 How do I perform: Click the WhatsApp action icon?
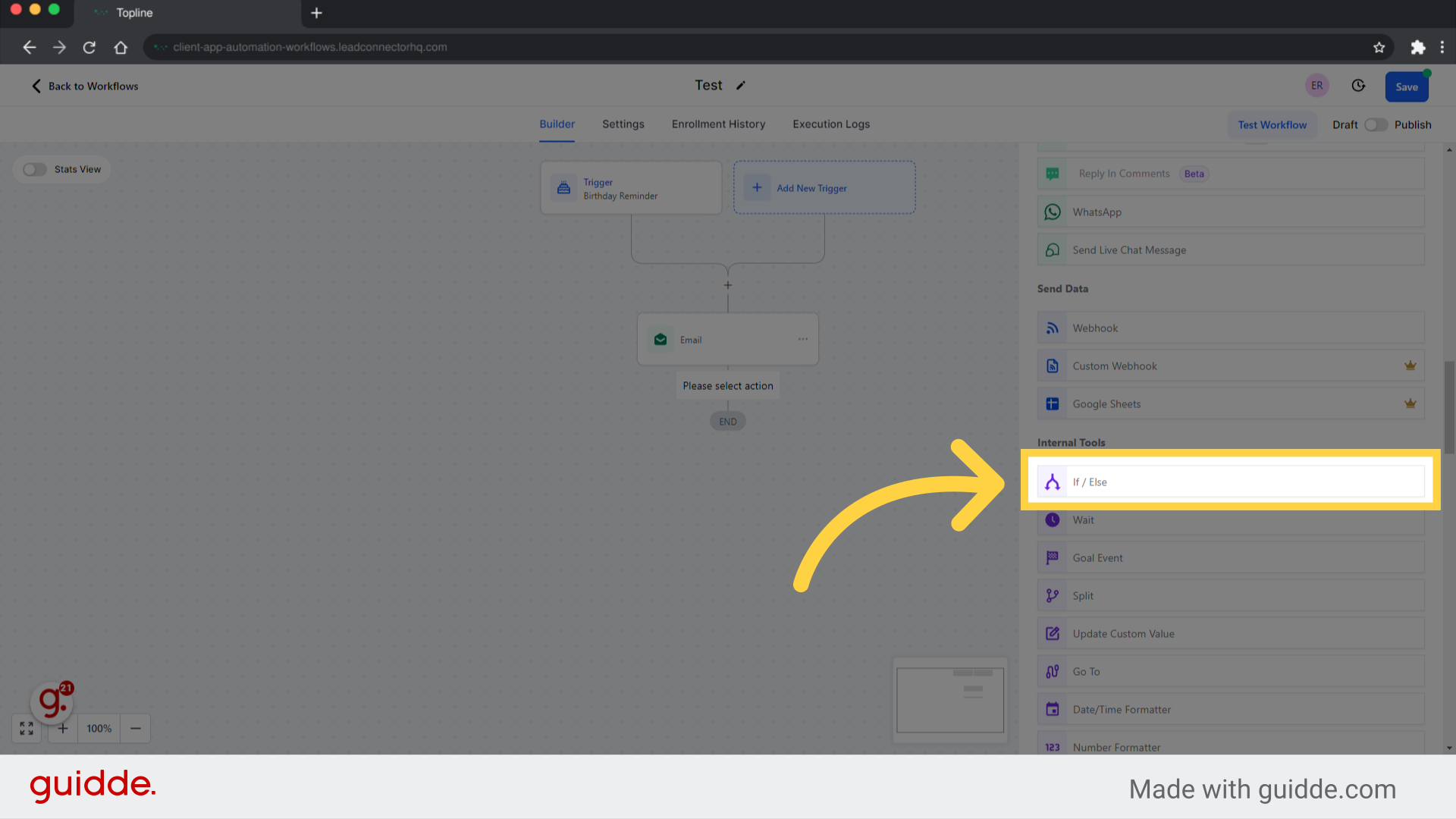(1053, 212)
